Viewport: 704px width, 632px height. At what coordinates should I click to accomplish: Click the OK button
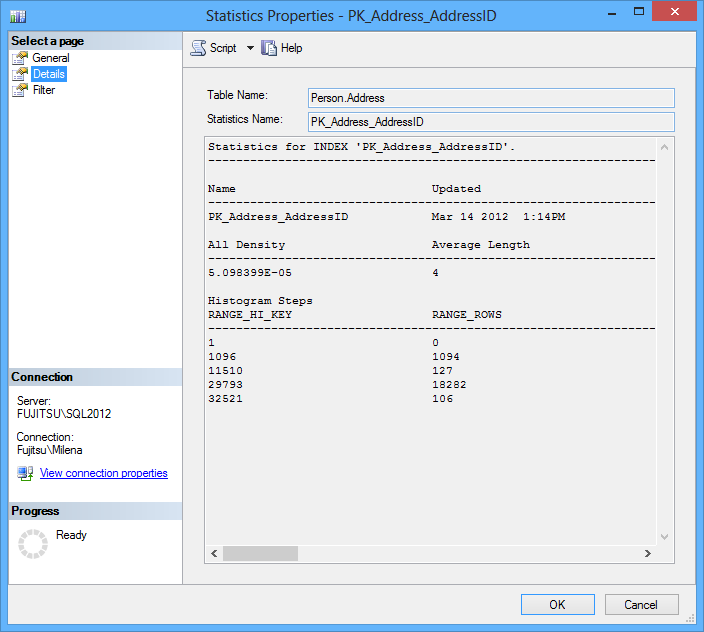coord(557,604)
